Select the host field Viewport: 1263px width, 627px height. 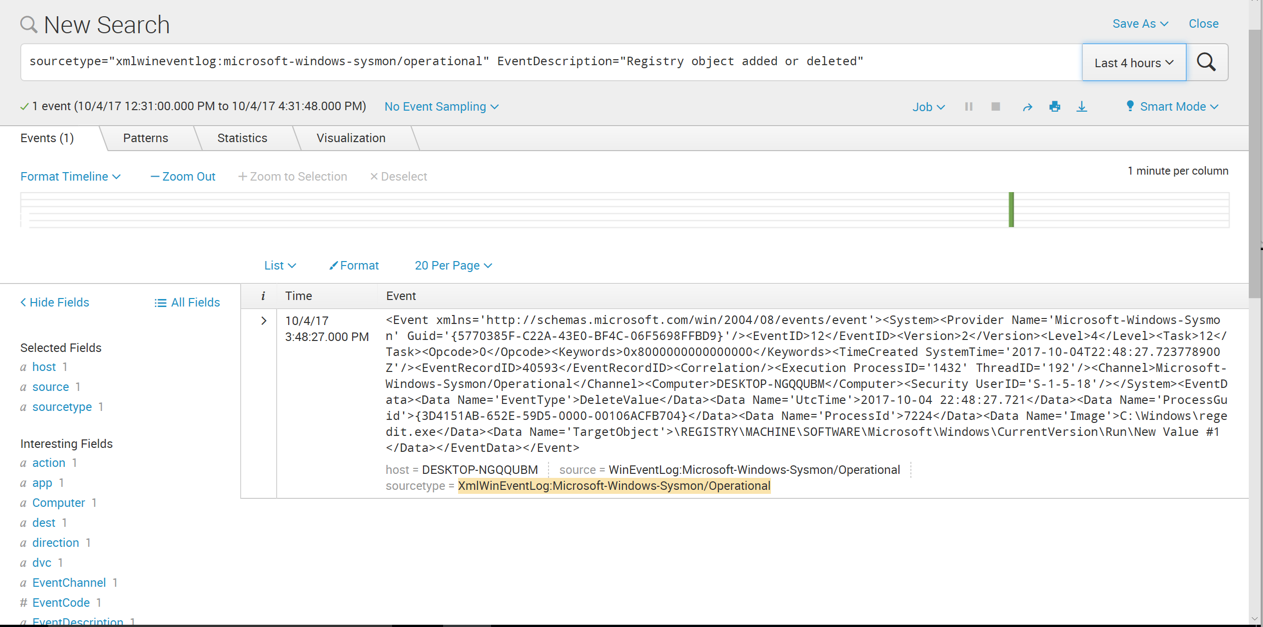(x=44, y=367)
